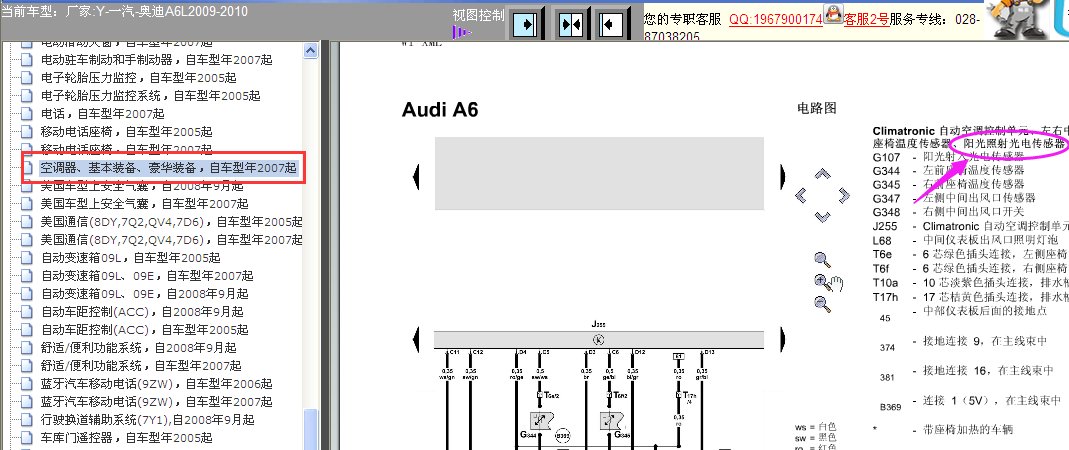Select 空调器、基本装备、豪华装备，自车型年2007起
This screenshot has width=1069, height=450.
[x=168, y=168]
